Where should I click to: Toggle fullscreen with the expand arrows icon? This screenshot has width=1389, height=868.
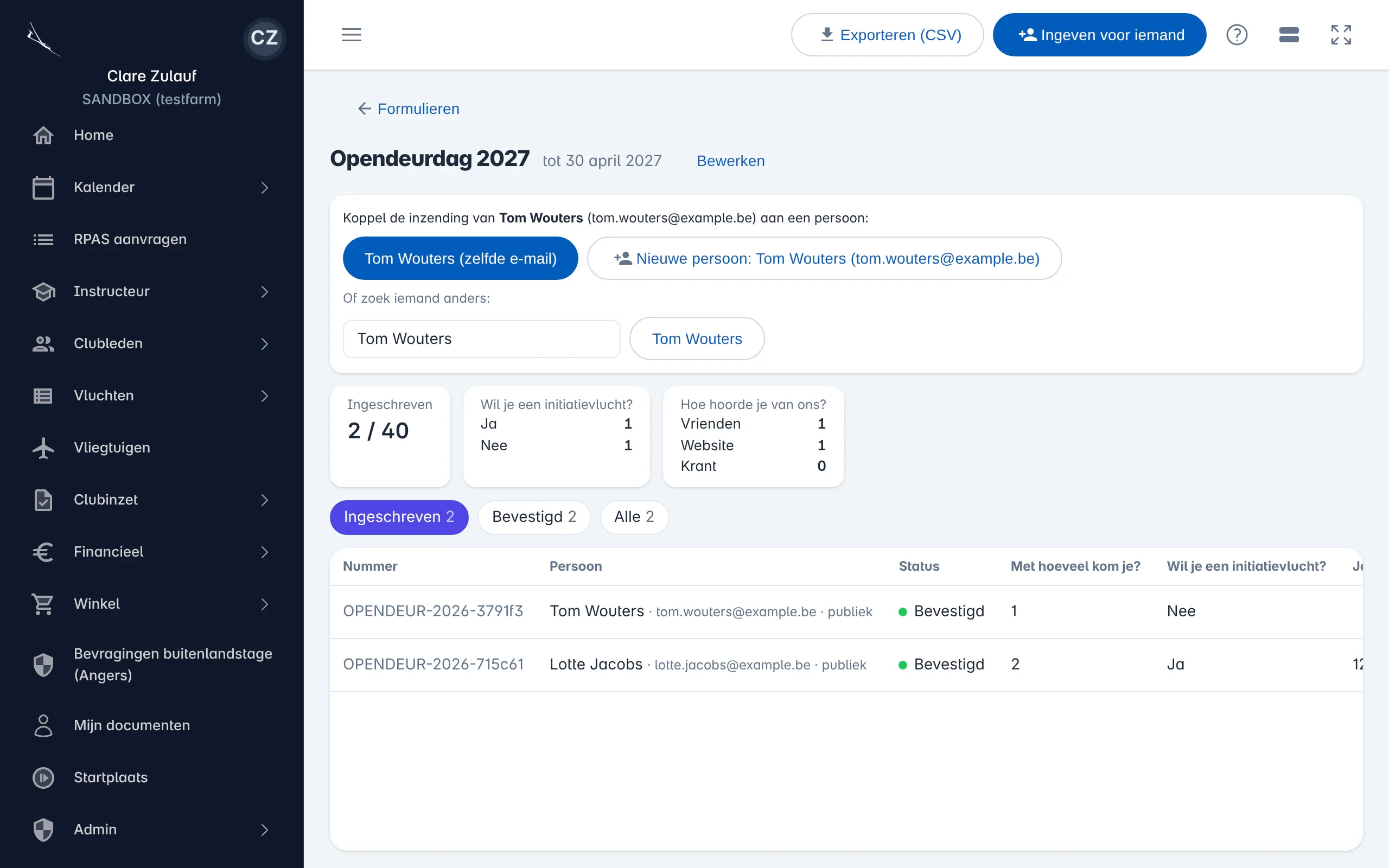1341,34
